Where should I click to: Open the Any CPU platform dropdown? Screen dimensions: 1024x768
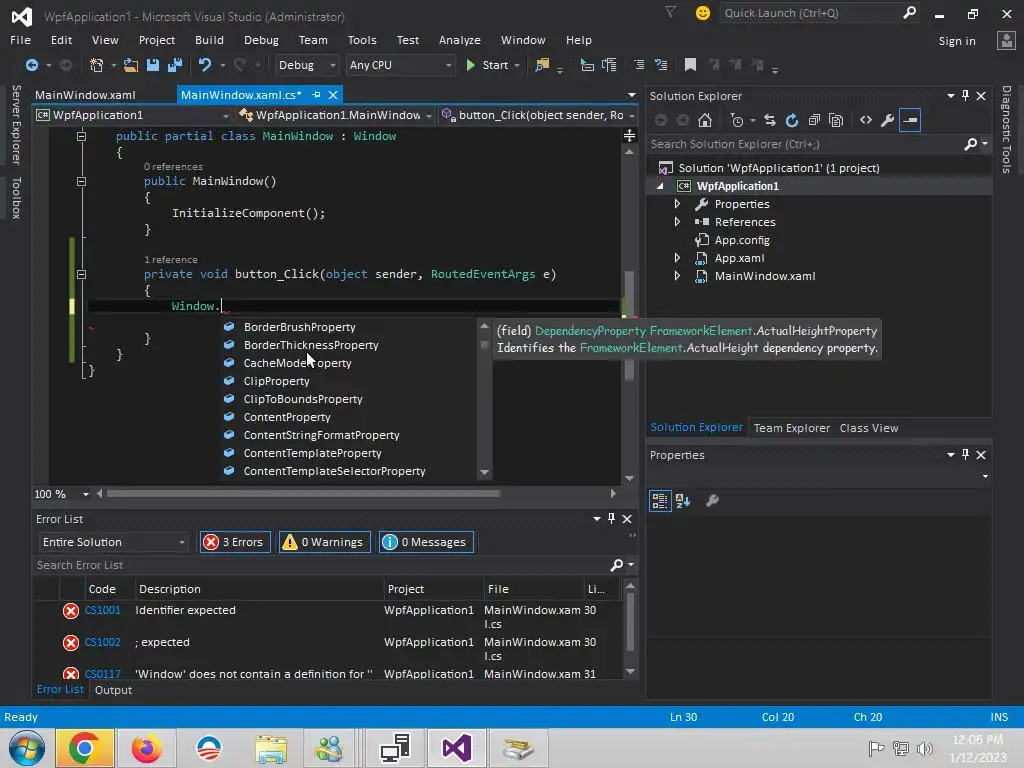pyautogui.click(x=400, y=65)
